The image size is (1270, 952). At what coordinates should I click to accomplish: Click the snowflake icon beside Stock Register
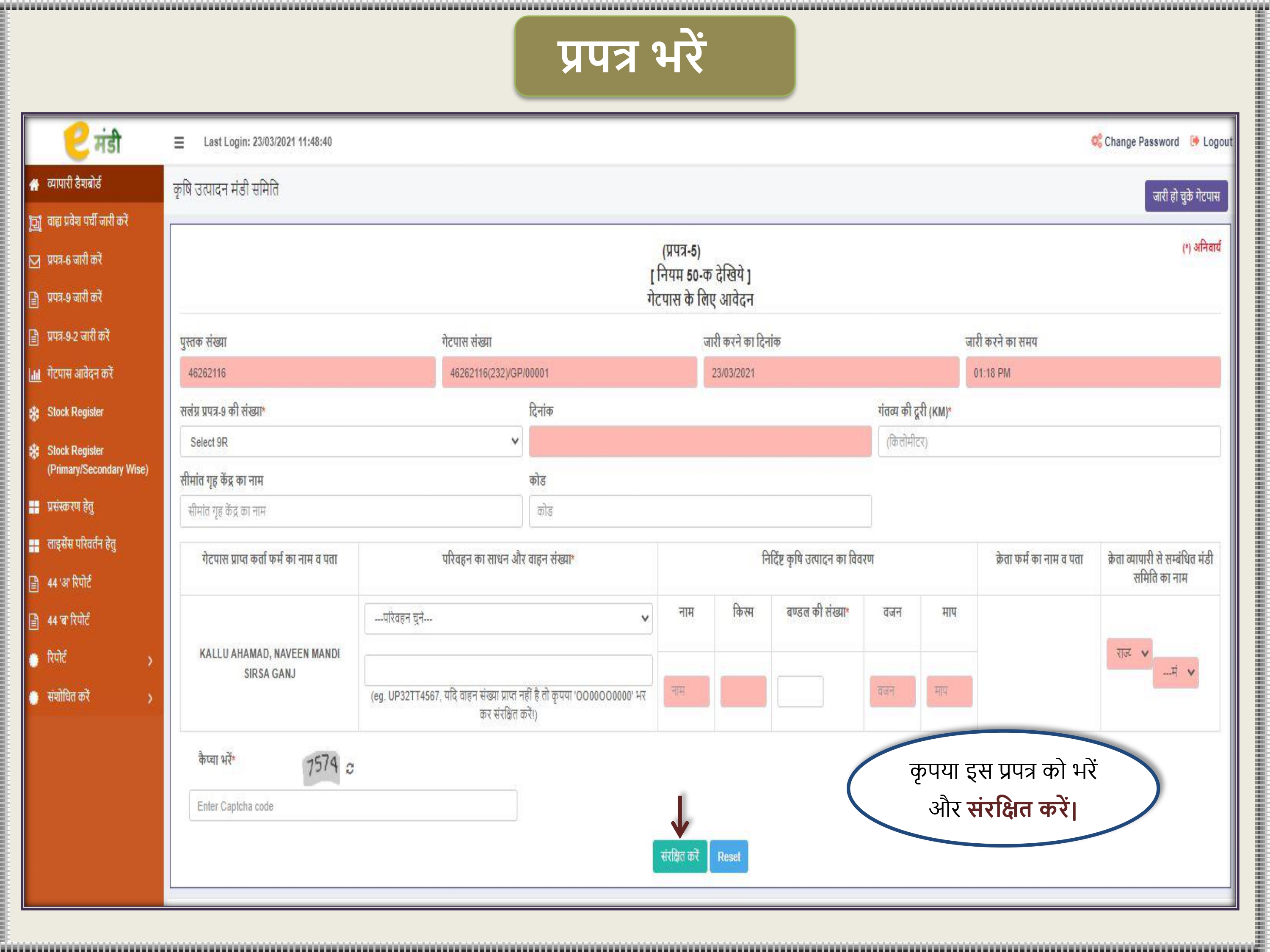[x=34, y=413]
